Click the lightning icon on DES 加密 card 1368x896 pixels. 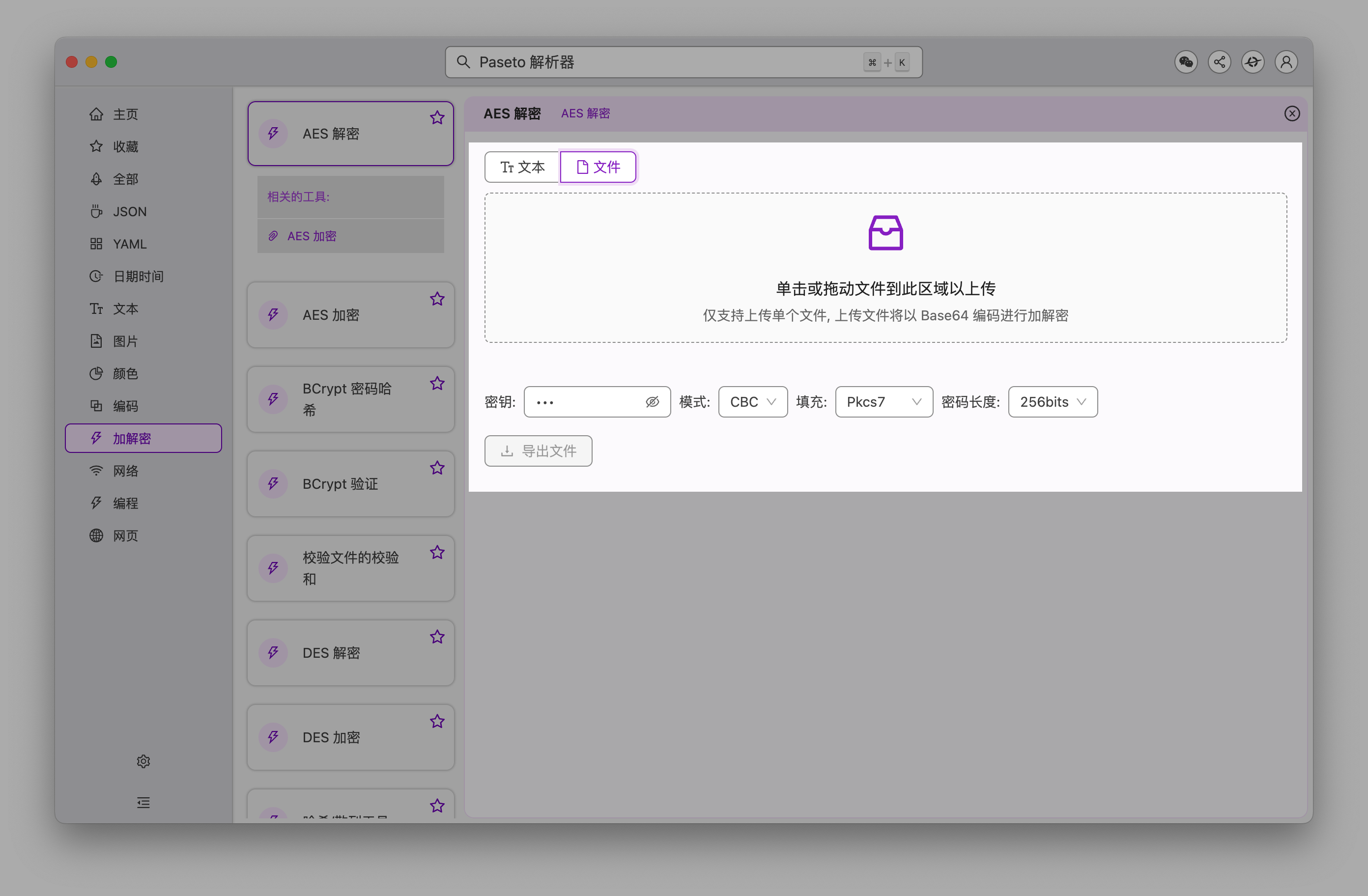point(274,737)
